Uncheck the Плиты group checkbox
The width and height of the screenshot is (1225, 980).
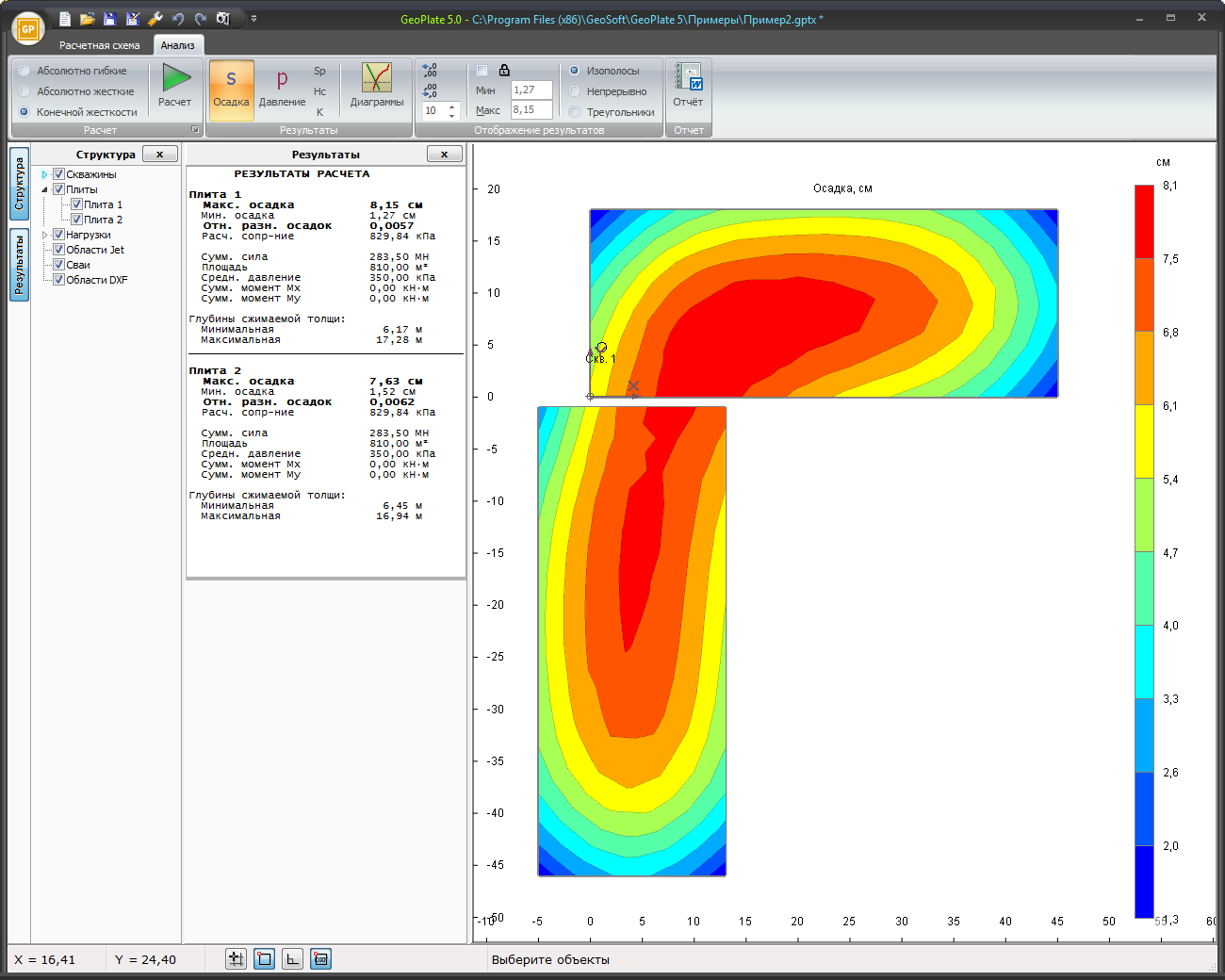(58, 189)
